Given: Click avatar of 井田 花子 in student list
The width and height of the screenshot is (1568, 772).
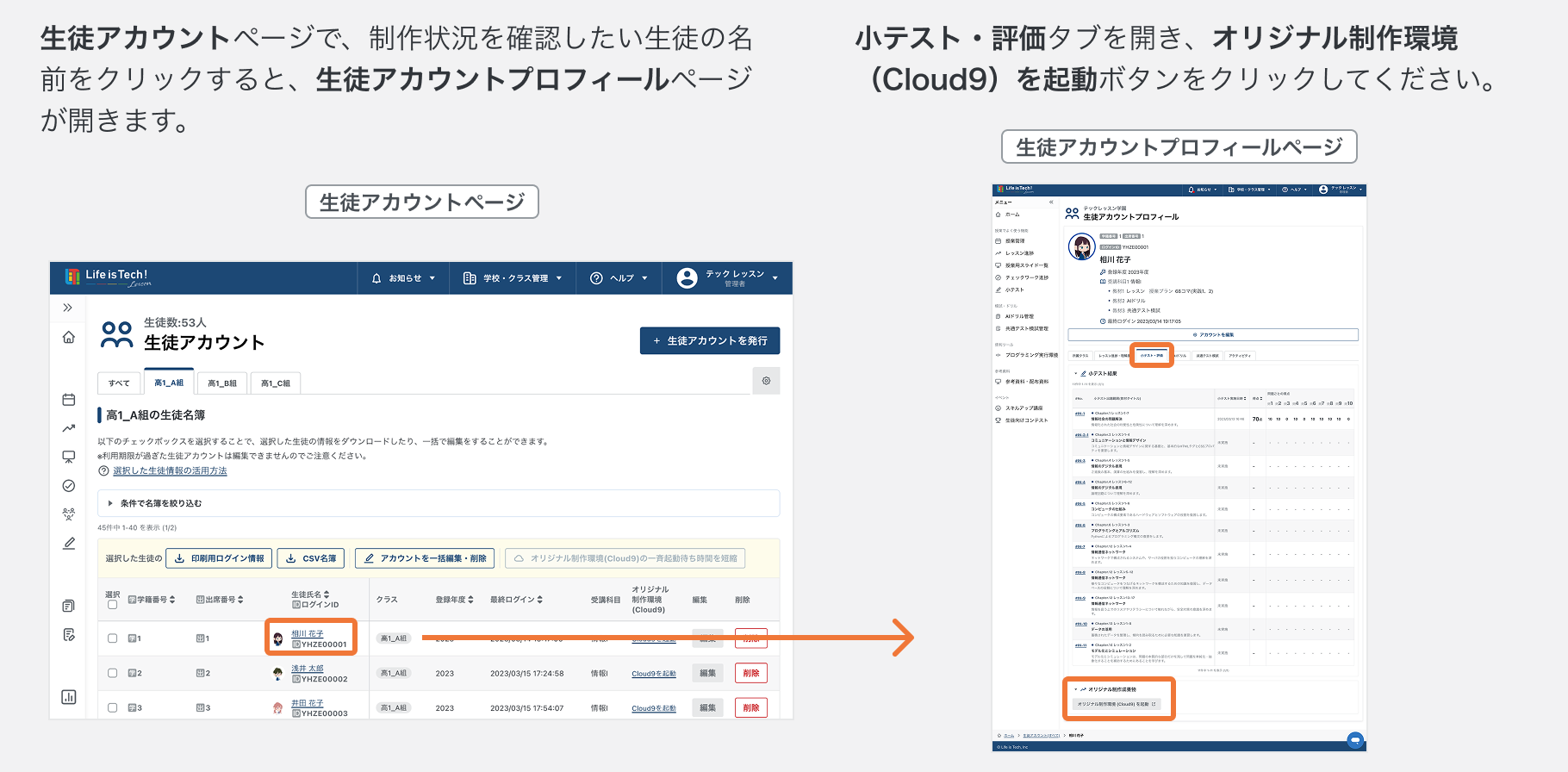Looking at the screenshot, I should (278, 708).
